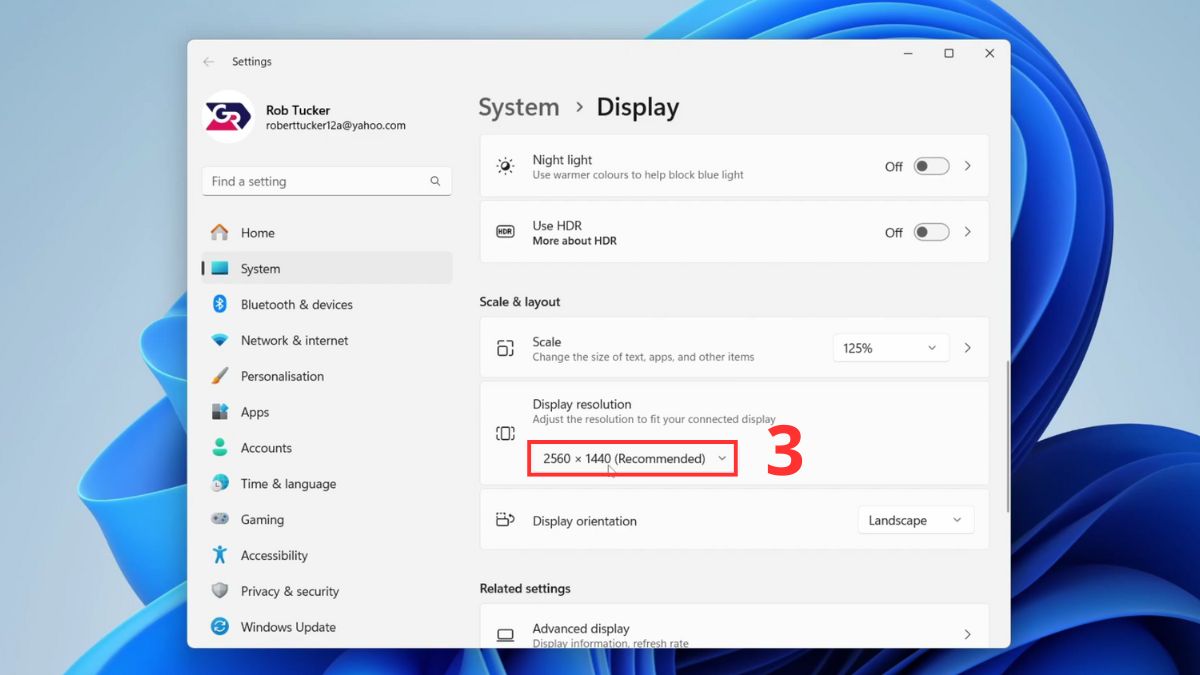Click the Rob Tucker account name

(298, 110)
